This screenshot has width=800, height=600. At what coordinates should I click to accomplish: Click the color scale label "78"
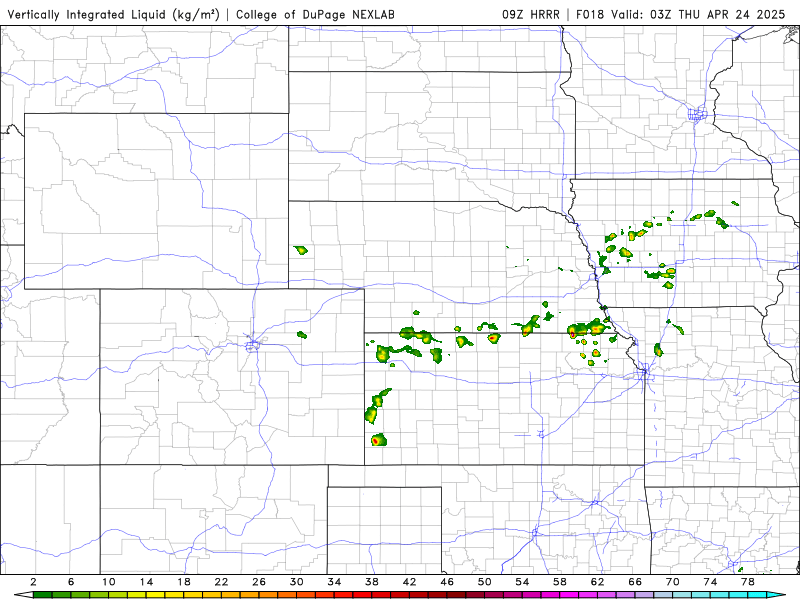pyautogui.click(x=748, y=582)
